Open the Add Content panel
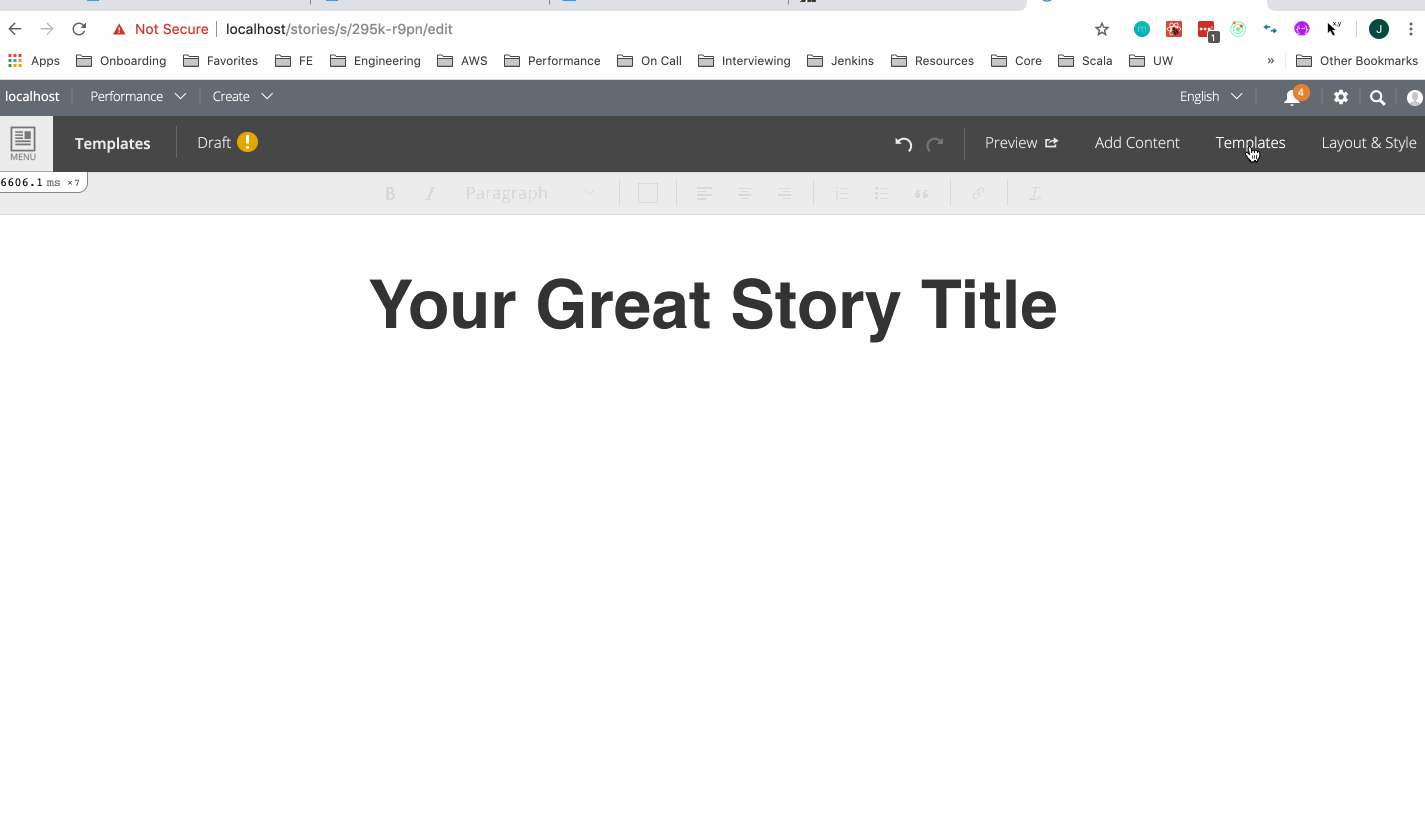The width and height of the screenshot is (1425, 818). [1137, 143]
